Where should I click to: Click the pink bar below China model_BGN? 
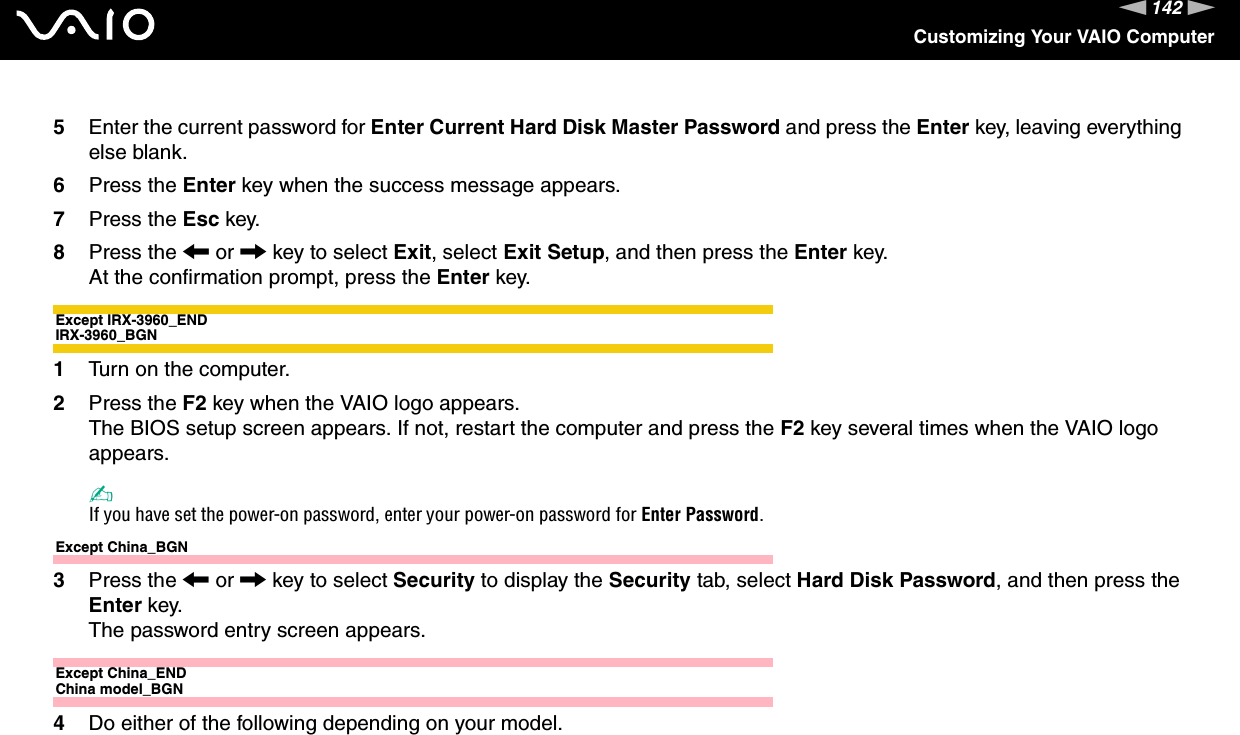(413, 702)
